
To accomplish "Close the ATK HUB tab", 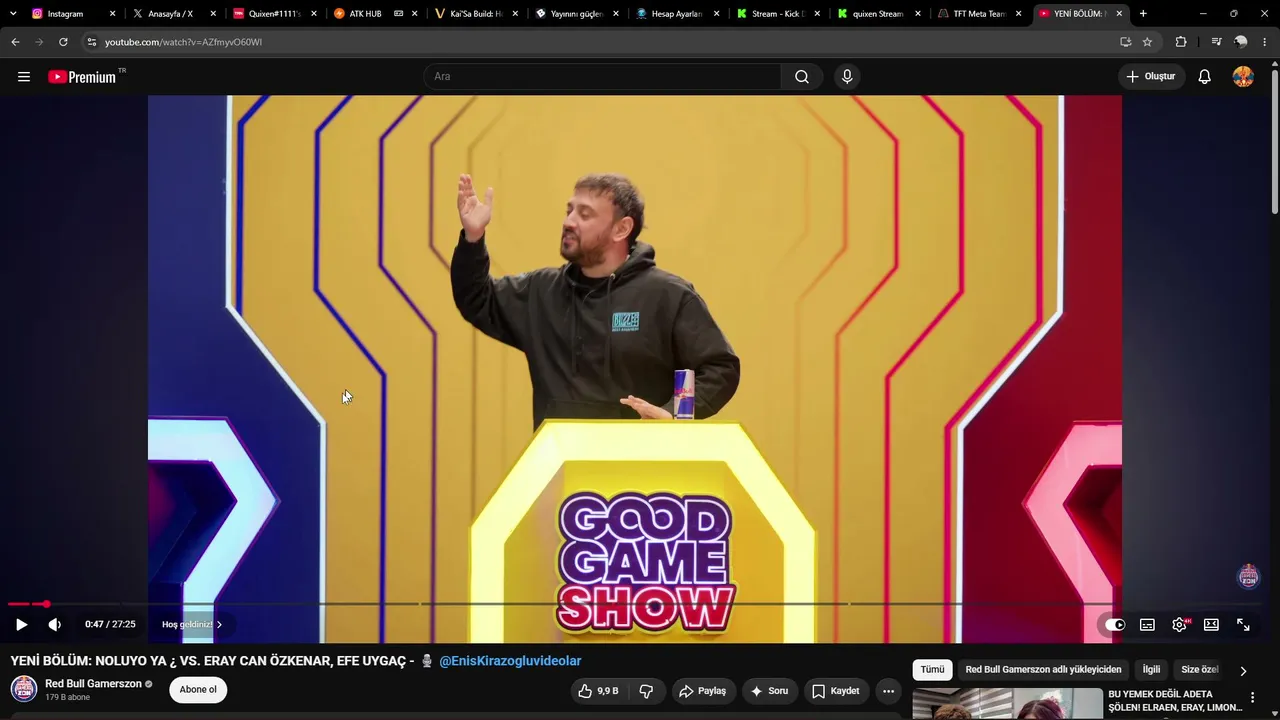I will (414, 14).
